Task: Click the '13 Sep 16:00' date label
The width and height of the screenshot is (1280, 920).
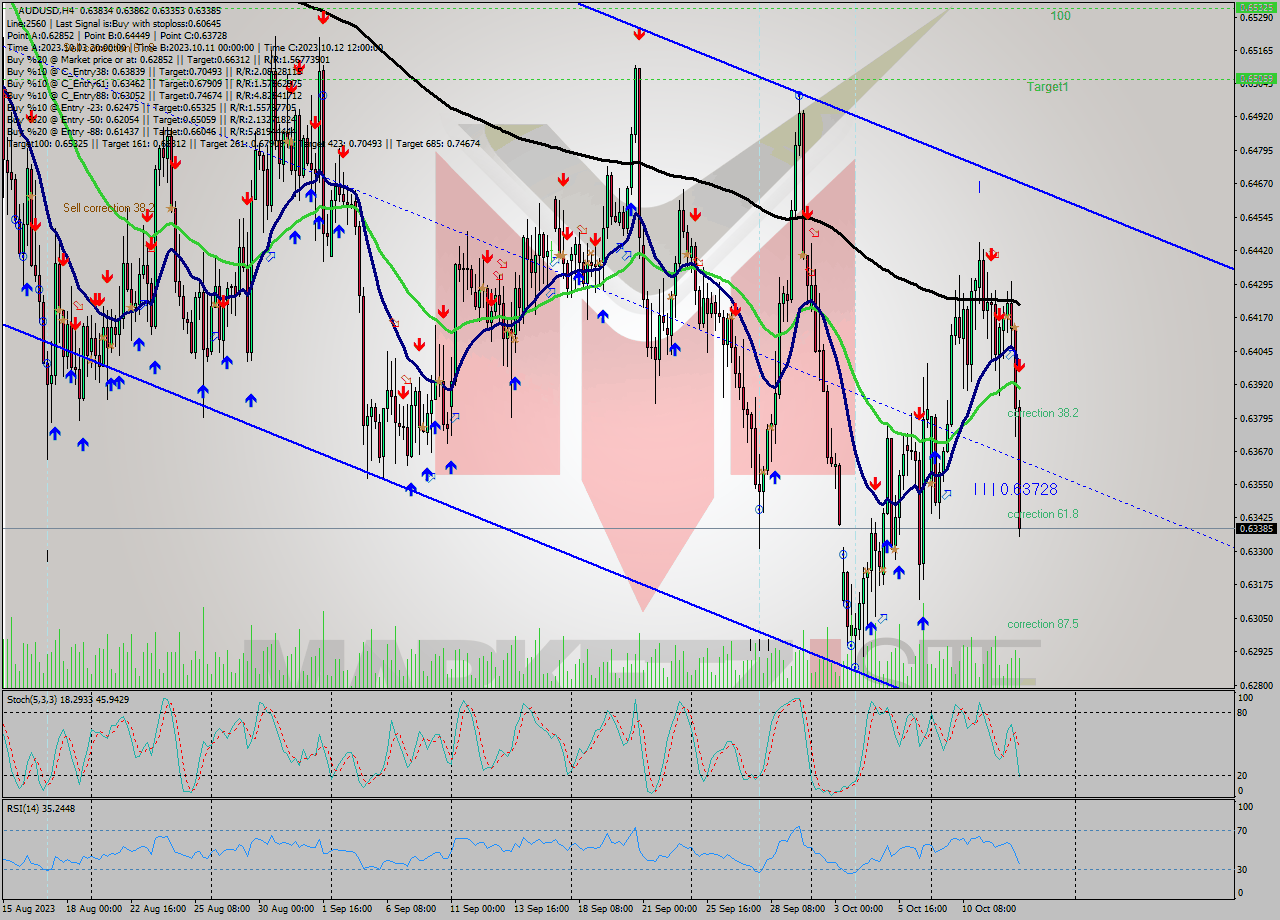Action: pos(543,909)
